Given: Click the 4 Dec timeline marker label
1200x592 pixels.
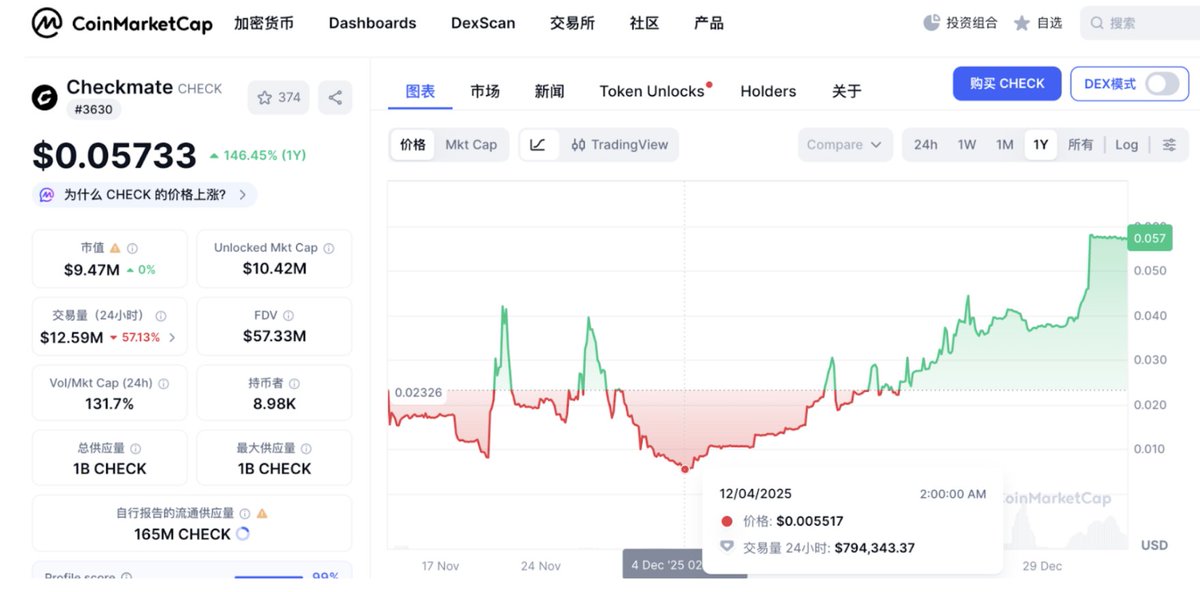Looking at the screenshot, I should point(684,565).
